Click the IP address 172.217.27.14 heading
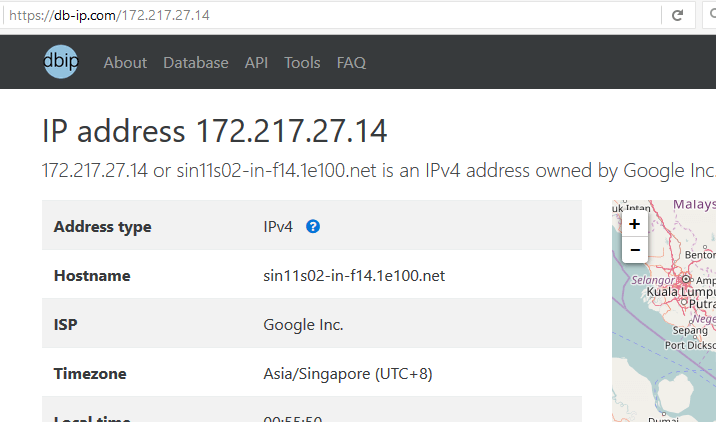Screen dimensions: 716x422 pos(215,132)
